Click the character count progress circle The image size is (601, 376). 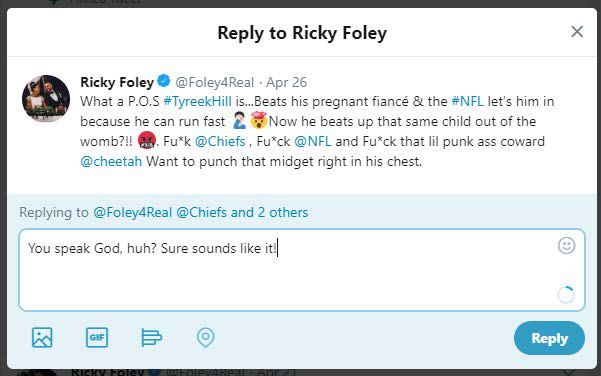tap(566, 295)
